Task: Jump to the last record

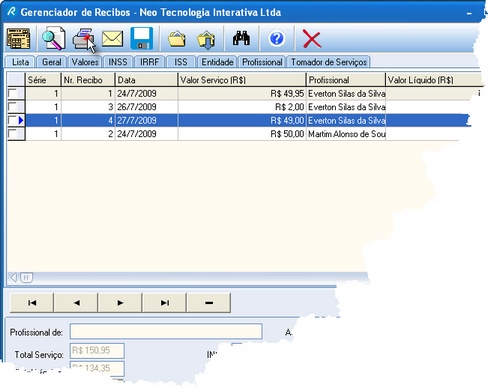Action: coord(165,303)
